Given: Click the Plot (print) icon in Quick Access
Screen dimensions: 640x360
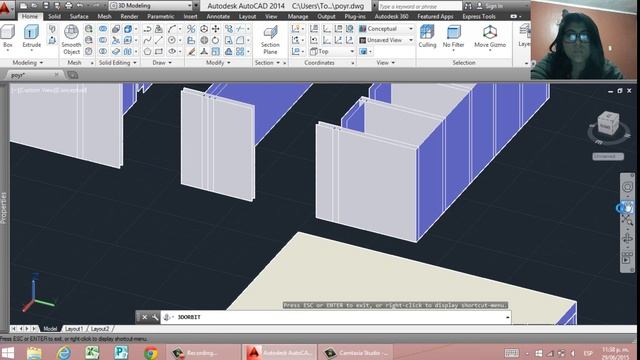Looking at the screenshot, I should pyautogui.click(x=69, y=6).
